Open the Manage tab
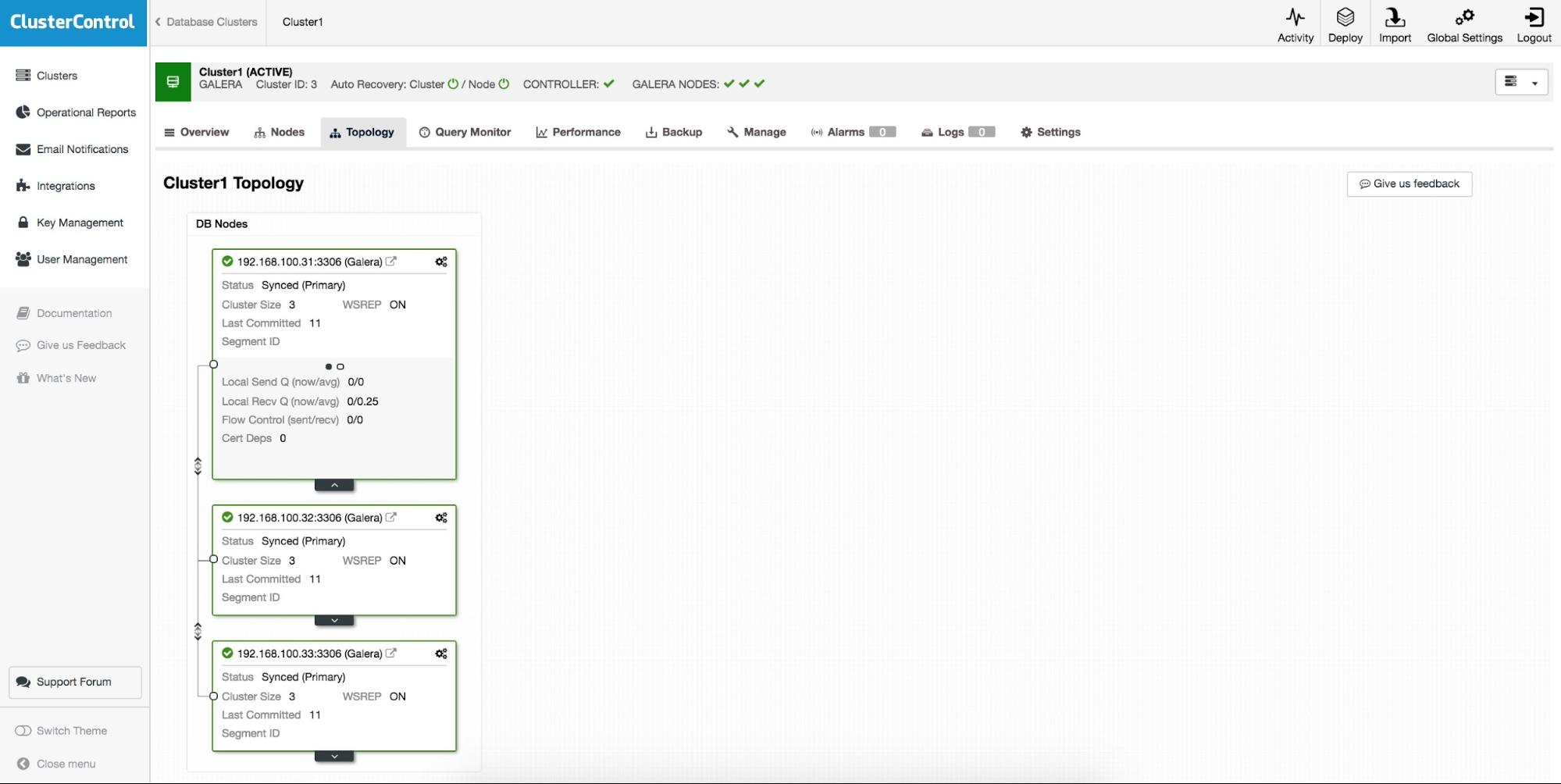The height and width of the screenshot is (784, 1561). (757, 132)
